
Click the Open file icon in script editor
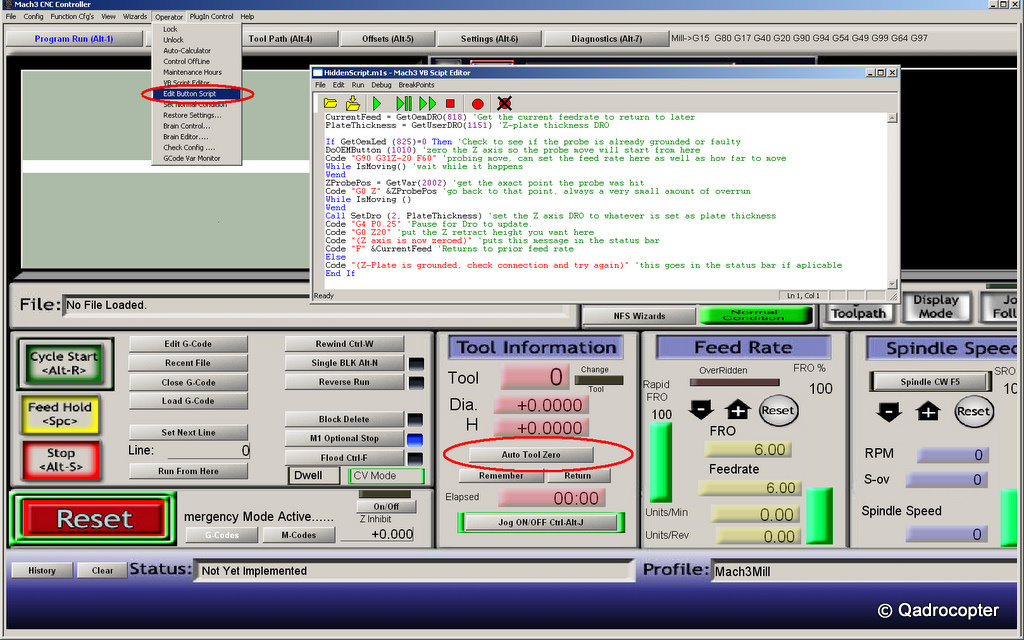(x=331, y=103)
